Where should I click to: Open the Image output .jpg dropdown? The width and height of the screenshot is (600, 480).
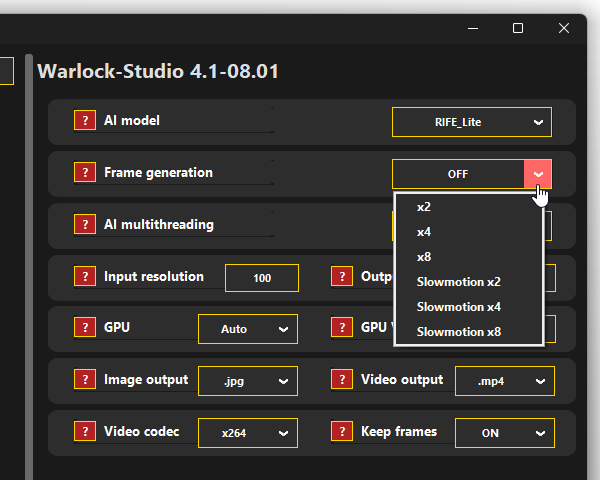point(247,381)
